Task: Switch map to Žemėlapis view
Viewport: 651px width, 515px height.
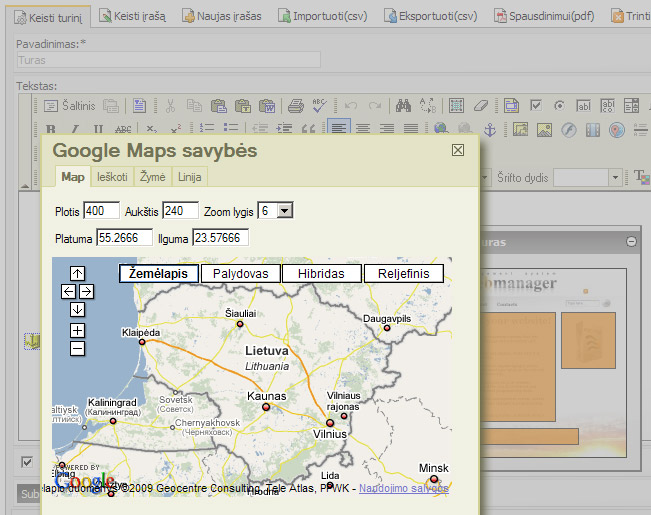Action: [159, 274]
